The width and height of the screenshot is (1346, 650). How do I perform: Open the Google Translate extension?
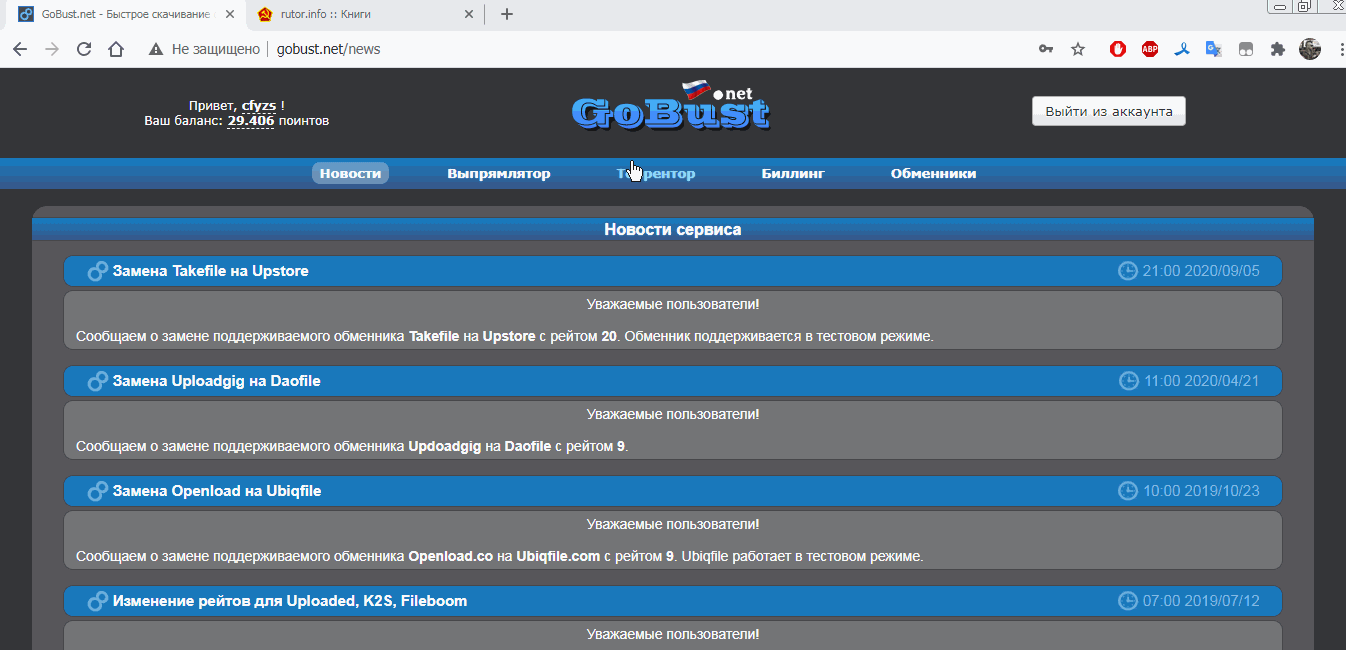click(x=1214, y=49)
